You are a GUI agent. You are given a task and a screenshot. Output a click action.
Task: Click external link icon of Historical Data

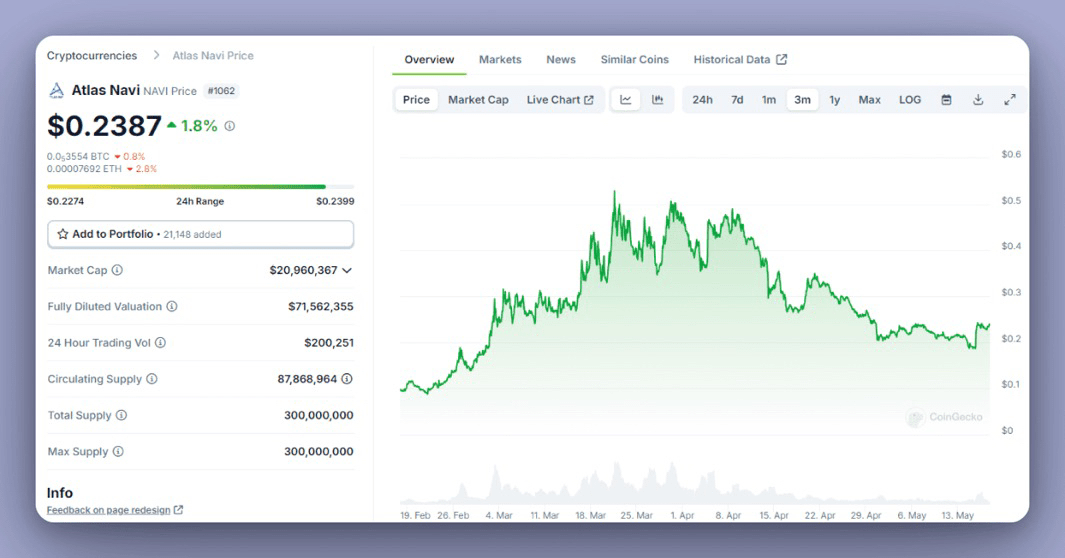[782, 60]
